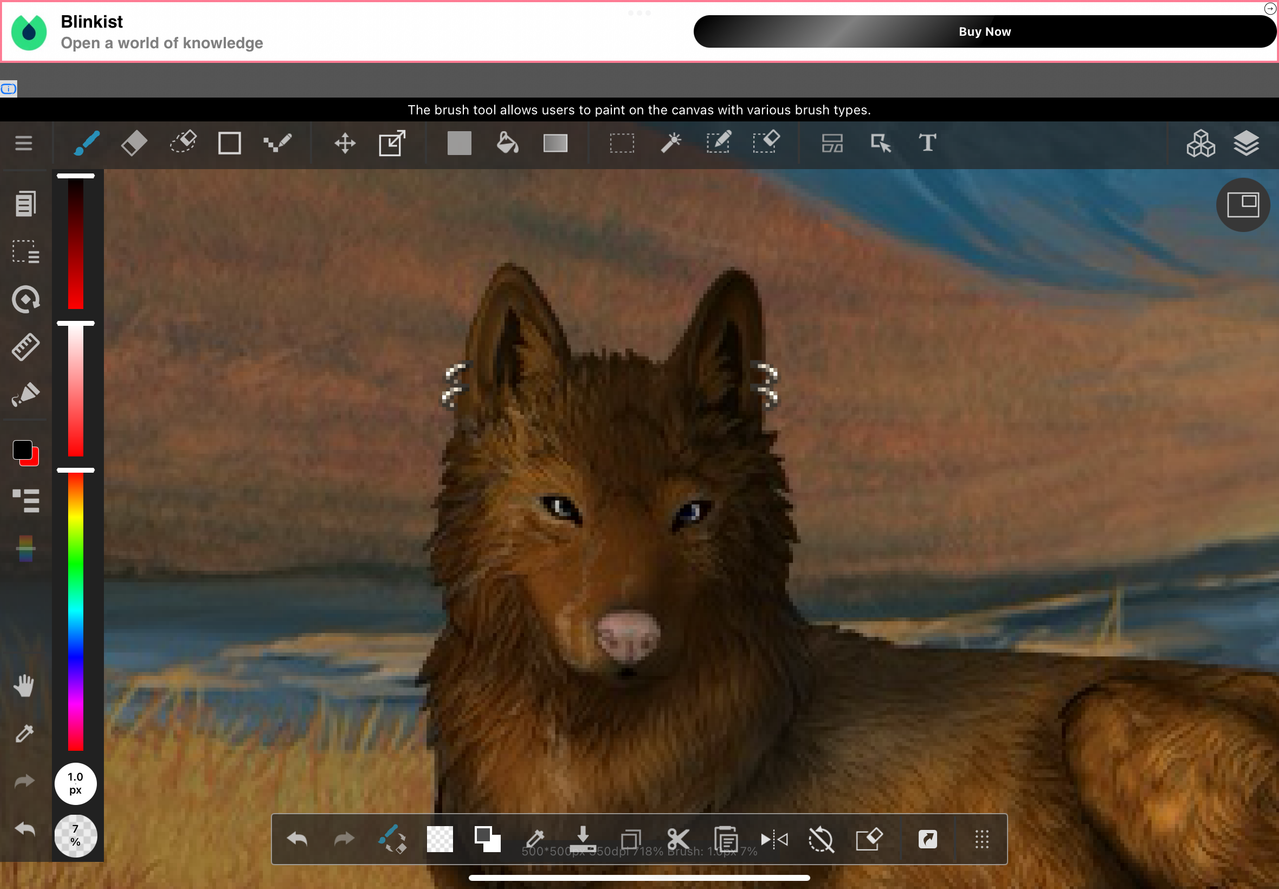The image size is (1279, 889).
Task: Open the materials cubes panel
Action: [x=1200, y=144]
